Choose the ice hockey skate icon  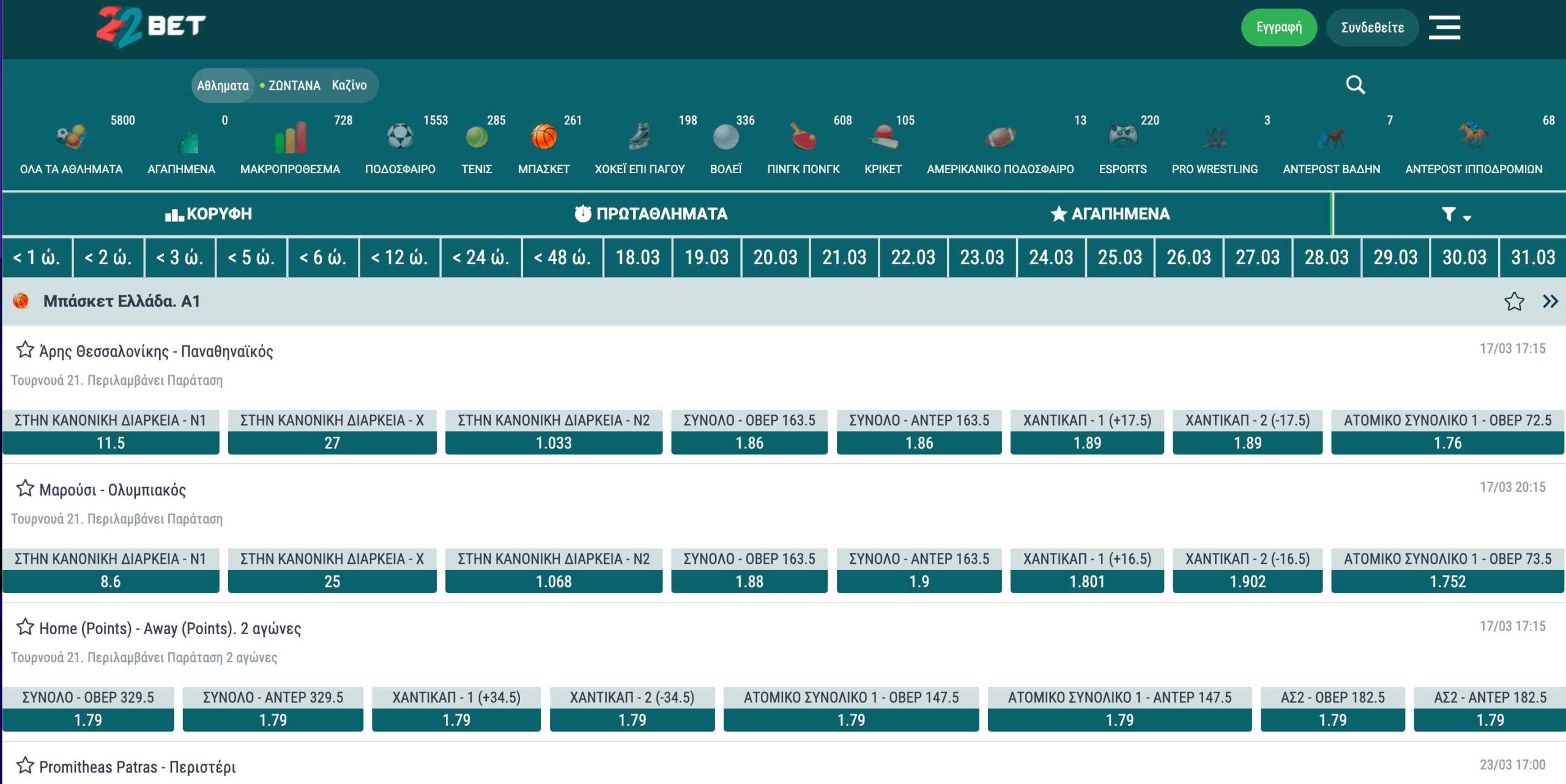[x=639, y=136]
